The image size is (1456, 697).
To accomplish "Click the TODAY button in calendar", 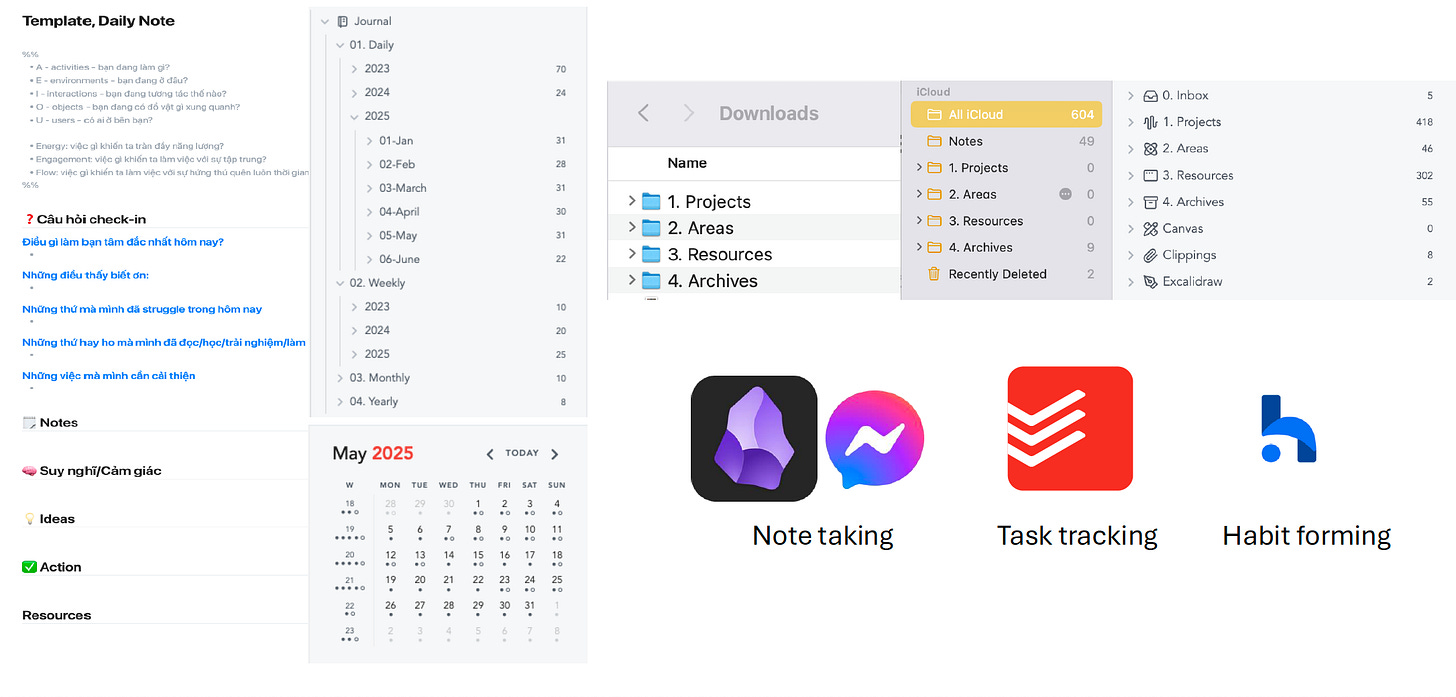I will click(522, 453).
